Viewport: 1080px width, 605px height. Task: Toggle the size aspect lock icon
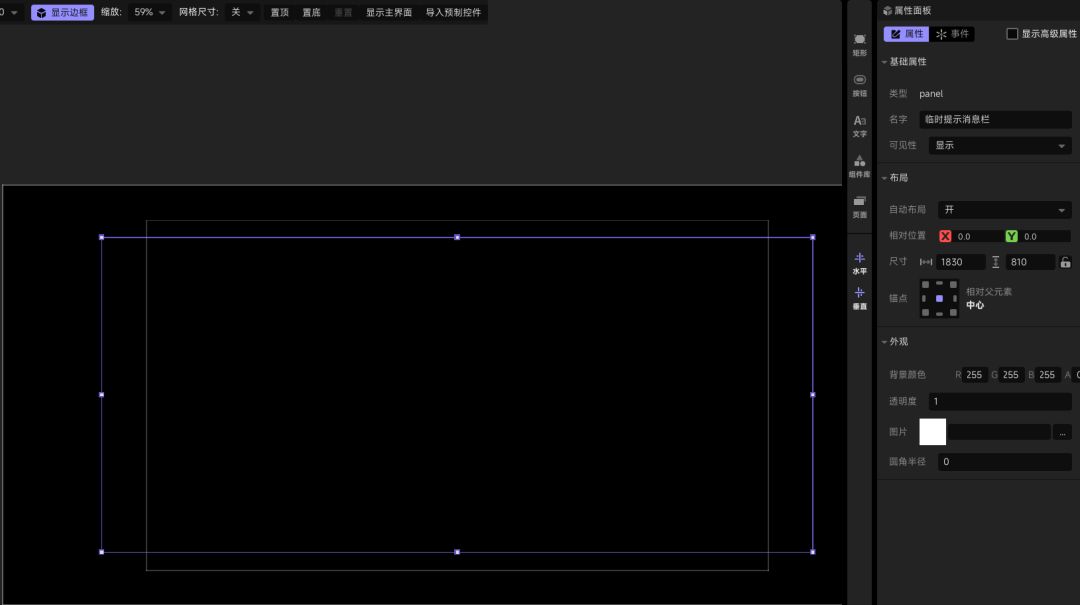pos(1066,262)
